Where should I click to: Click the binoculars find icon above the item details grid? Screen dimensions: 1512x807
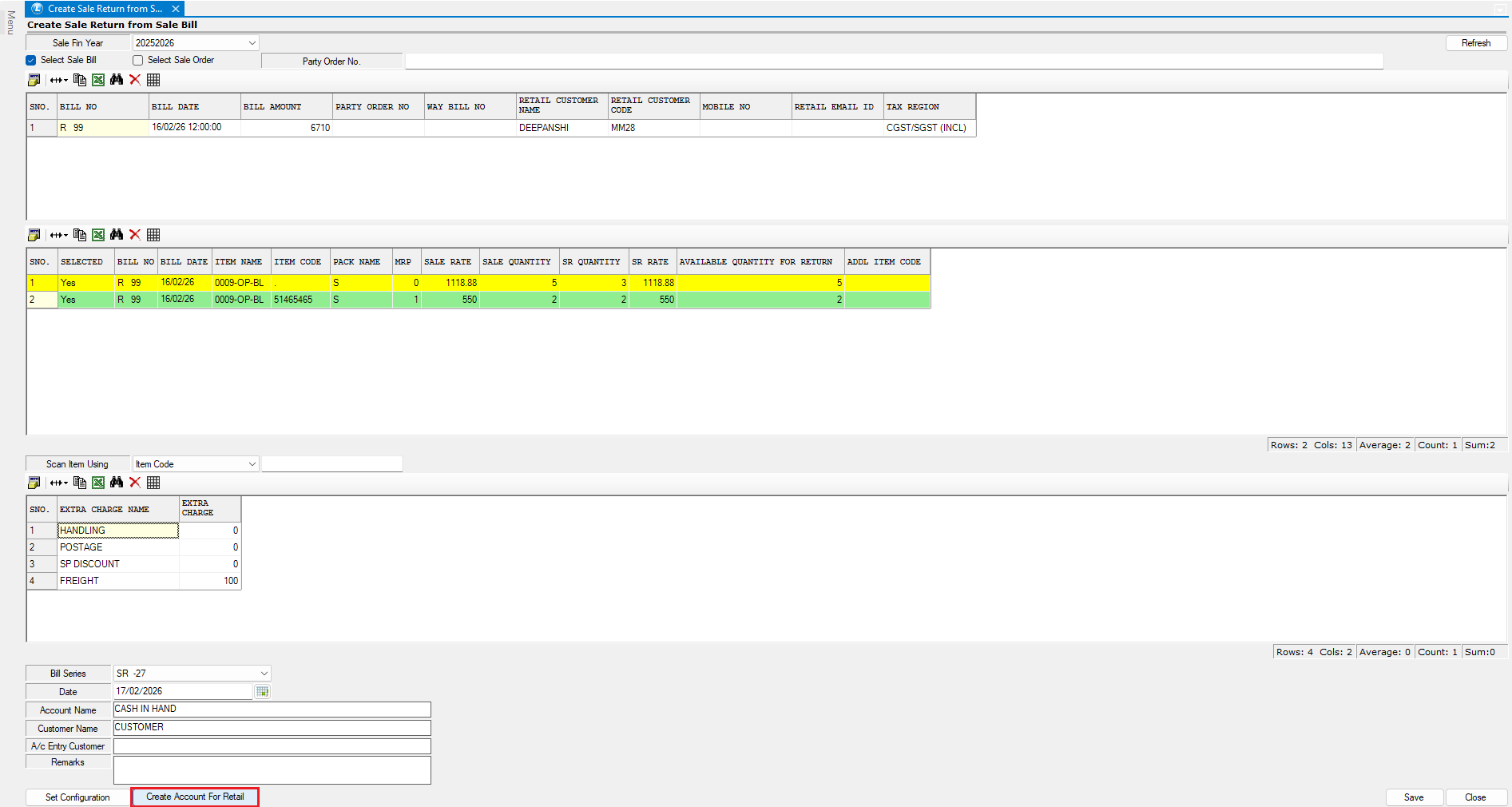coord(117,235)
